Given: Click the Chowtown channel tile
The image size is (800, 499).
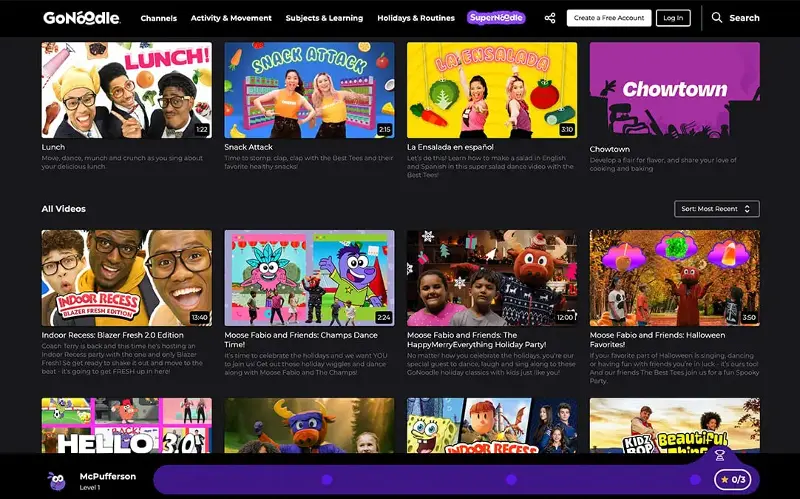Looking at the screenshot, I should [x=674, y=90].
